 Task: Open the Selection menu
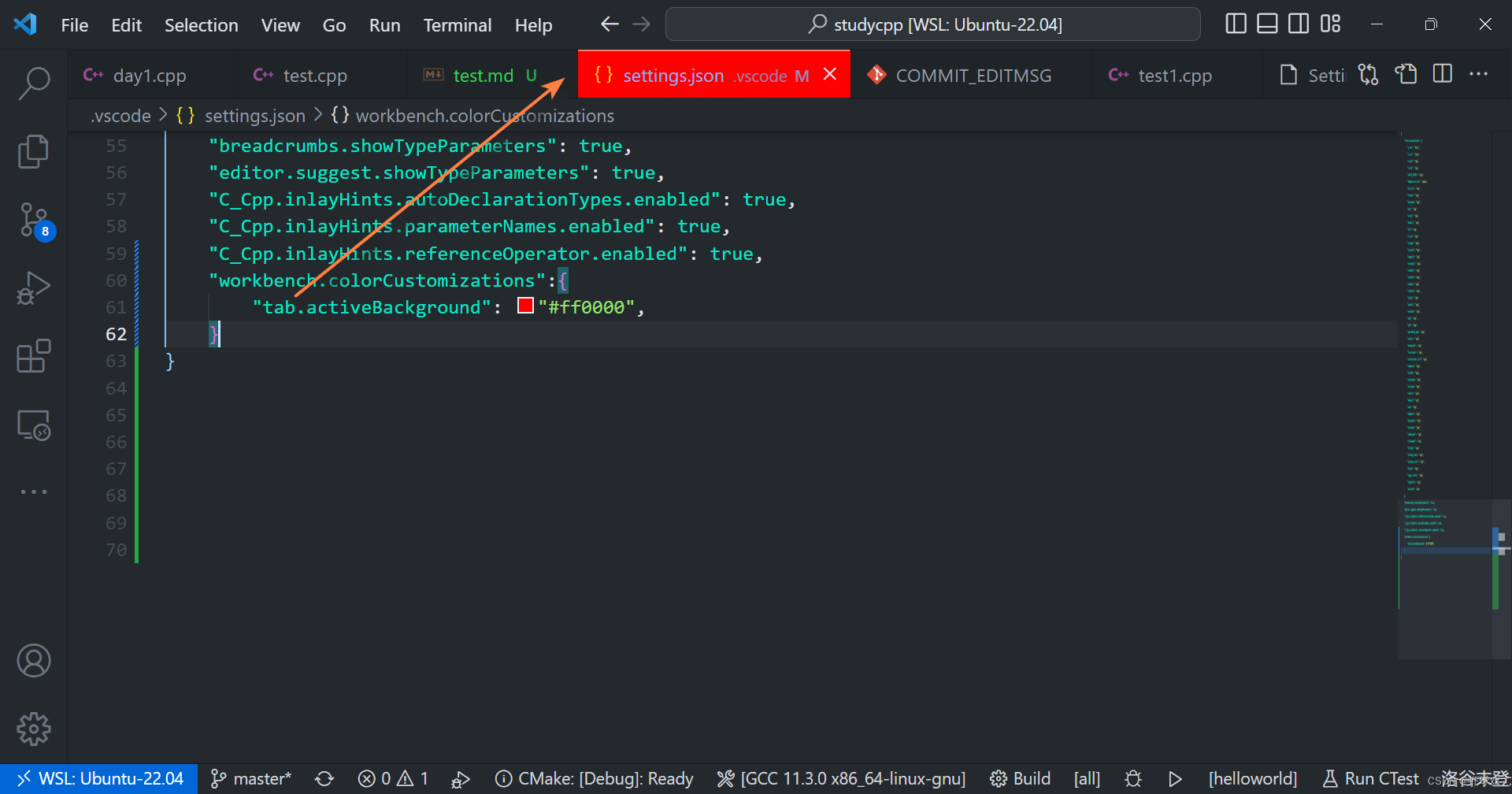(201, 25)
